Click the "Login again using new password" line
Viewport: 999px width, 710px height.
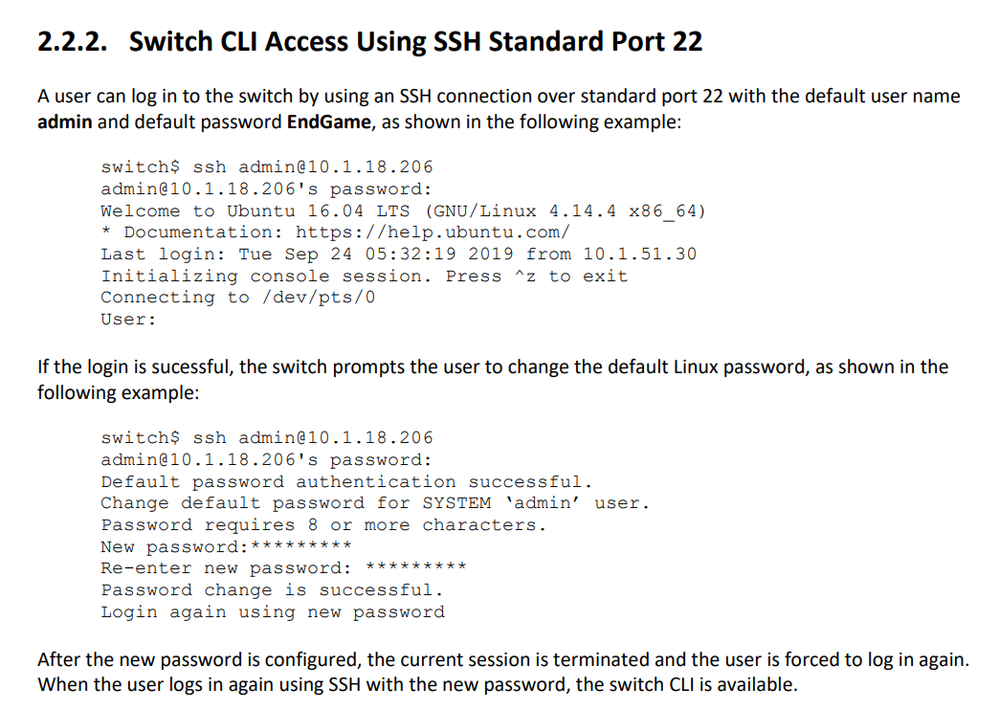273,612
